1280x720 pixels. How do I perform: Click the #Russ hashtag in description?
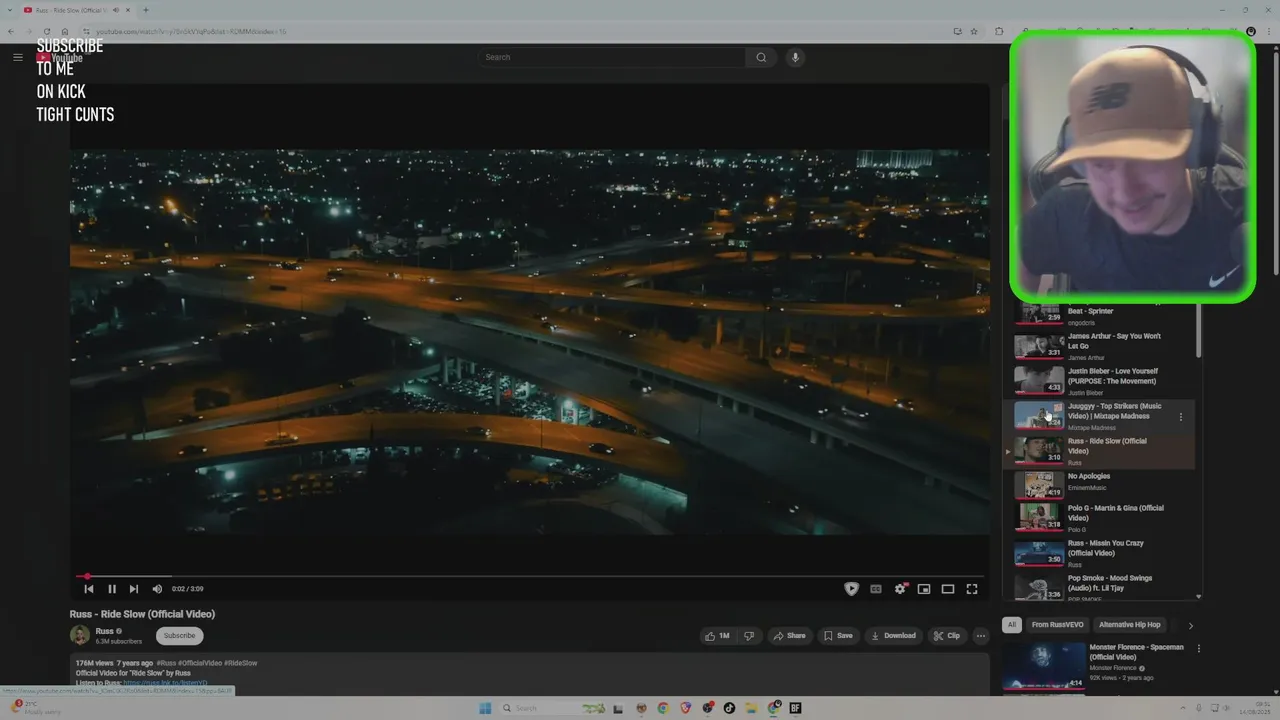[167, 663]
